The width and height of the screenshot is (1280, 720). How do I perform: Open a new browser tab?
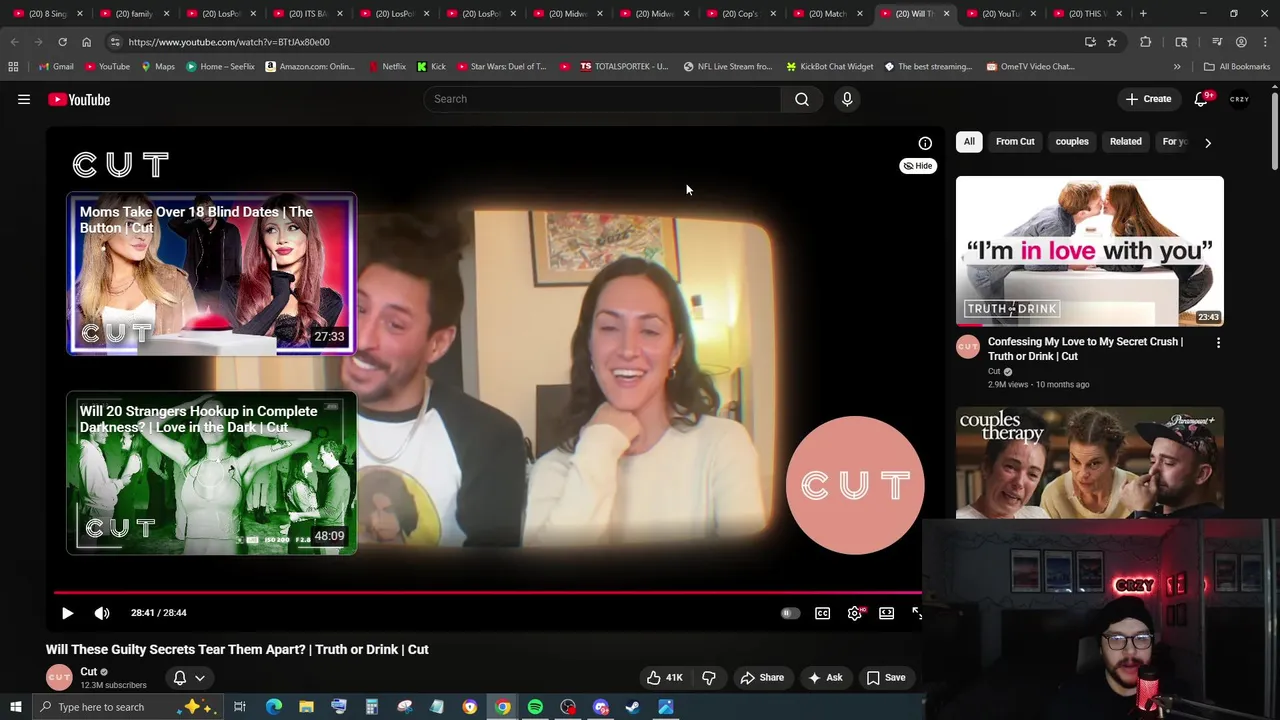(x=1143, y=14)
